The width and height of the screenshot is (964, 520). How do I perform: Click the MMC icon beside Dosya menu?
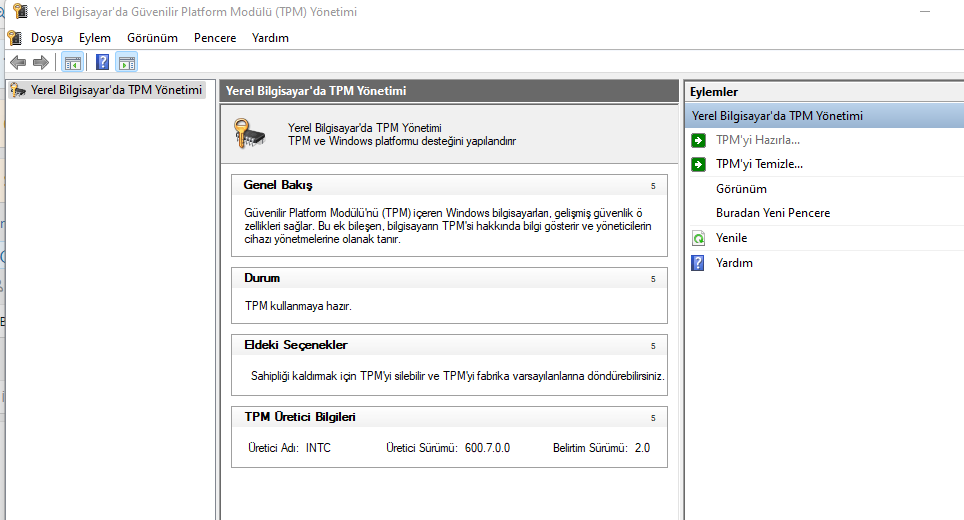pos(15,37)
